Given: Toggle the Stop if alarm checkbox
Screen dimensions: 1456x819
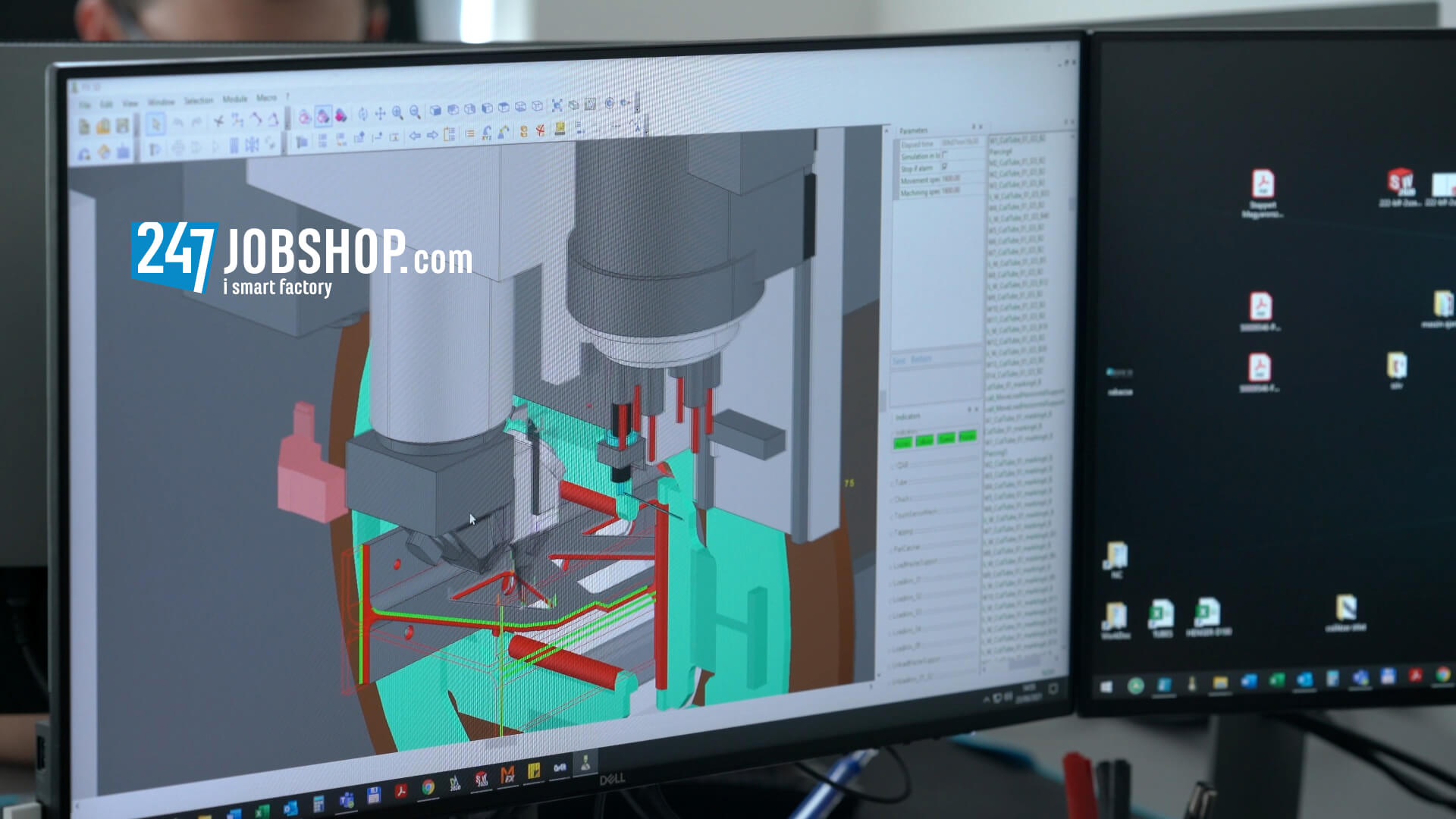Looking at the screenshot, I should pos(945,166).
